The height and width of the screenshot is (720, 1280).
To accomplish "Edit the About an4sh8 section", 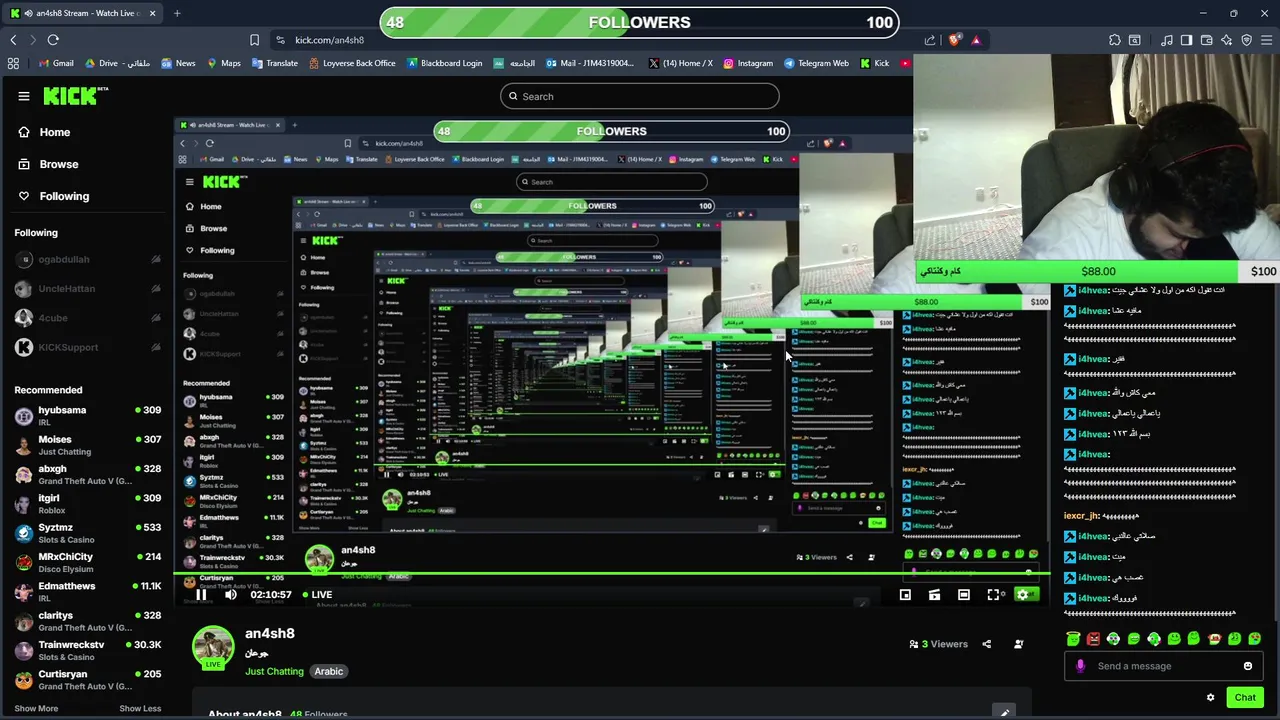I will (1005, 712).
